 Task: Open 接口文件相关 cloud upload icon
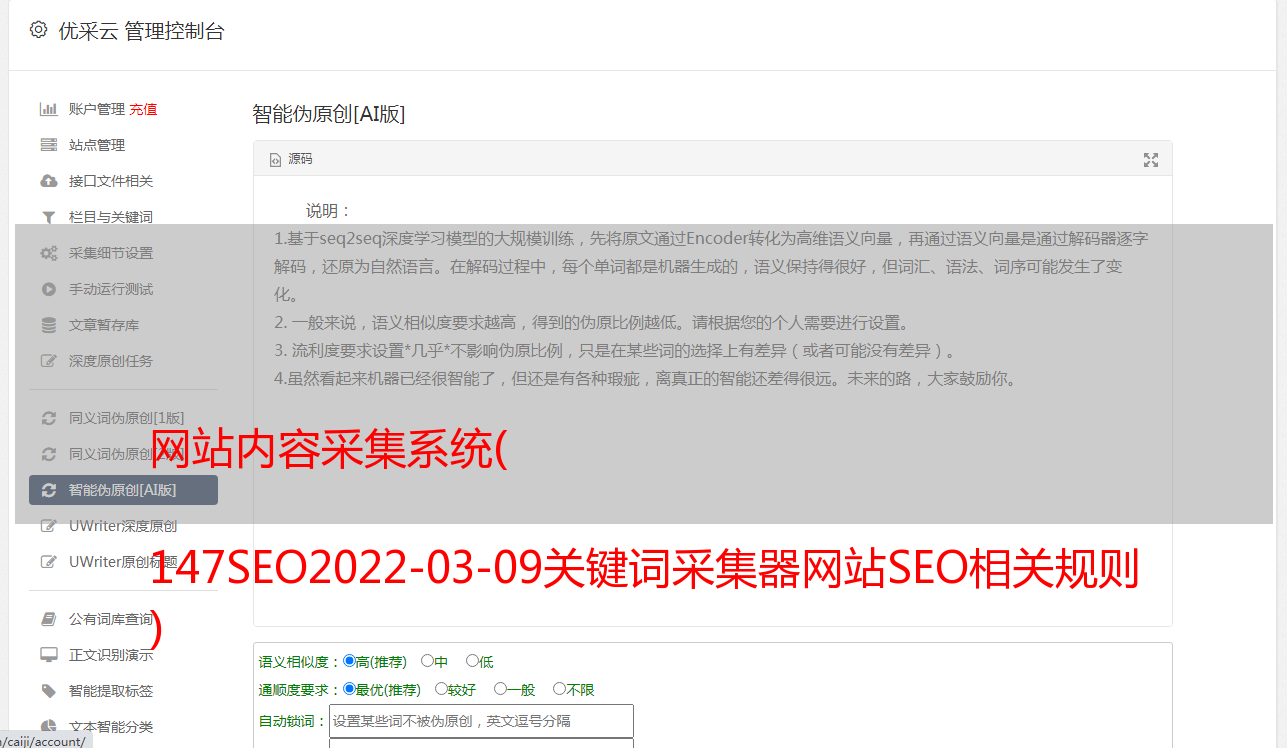tap(48, 181)
